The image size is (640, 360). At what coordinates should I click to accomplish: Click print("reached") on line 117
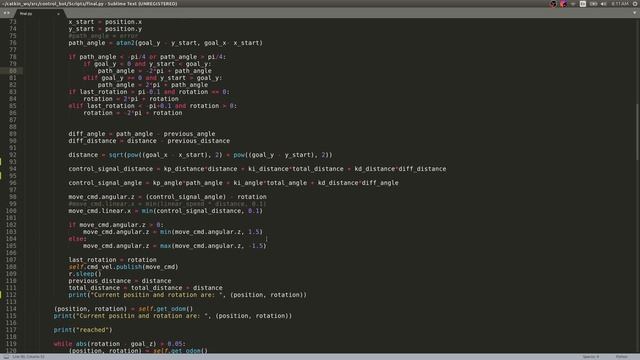pos(83,330)
